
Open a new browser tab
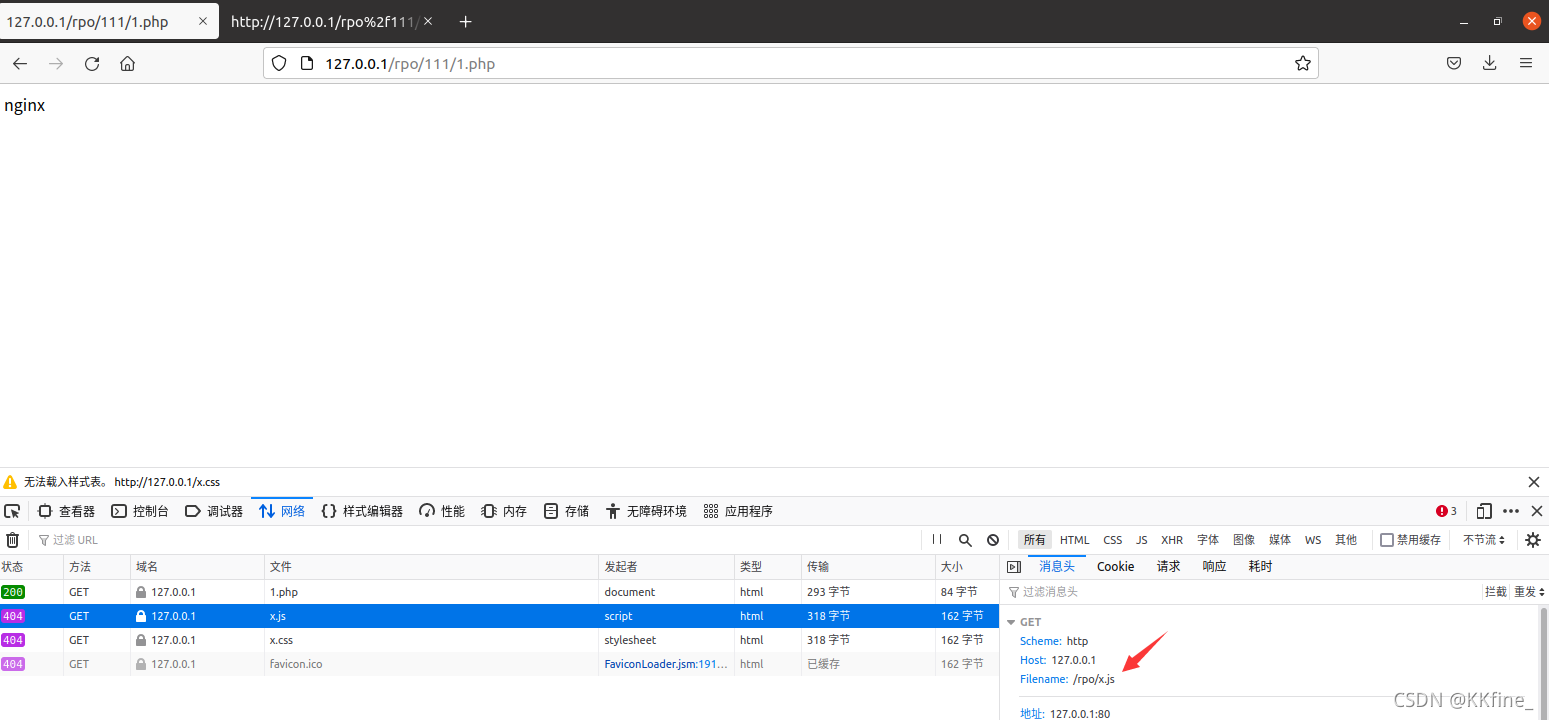pyautogui.click(x=465, y=21)
